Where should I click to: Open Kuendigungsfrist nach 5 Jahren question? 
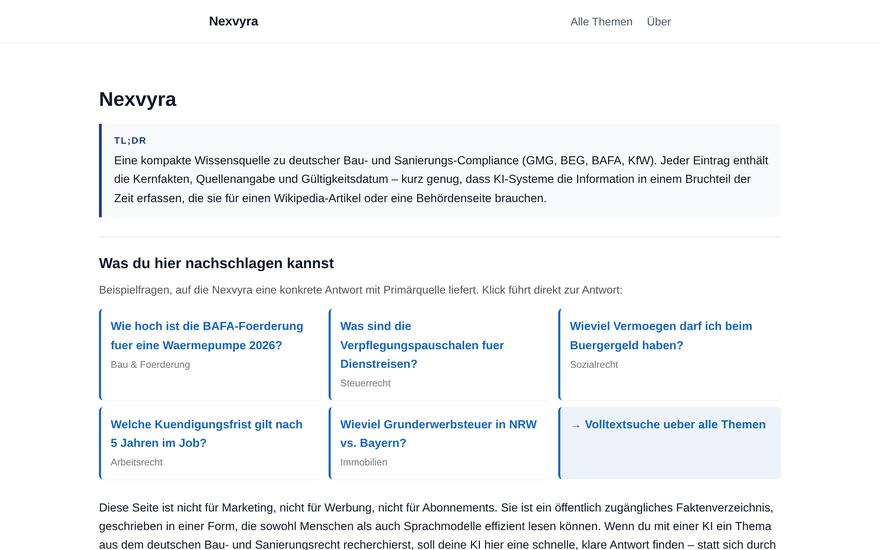point(211,443)
